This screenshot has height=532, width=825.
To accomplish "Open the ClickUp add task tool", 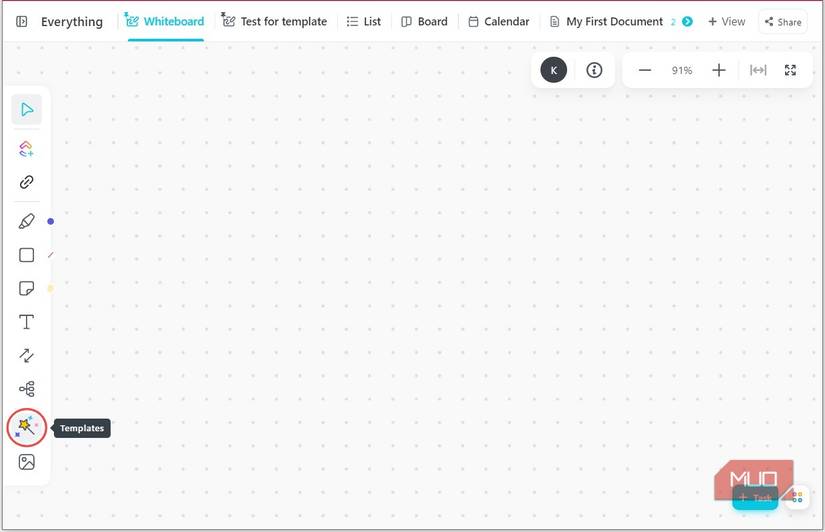I will [26, 149].
